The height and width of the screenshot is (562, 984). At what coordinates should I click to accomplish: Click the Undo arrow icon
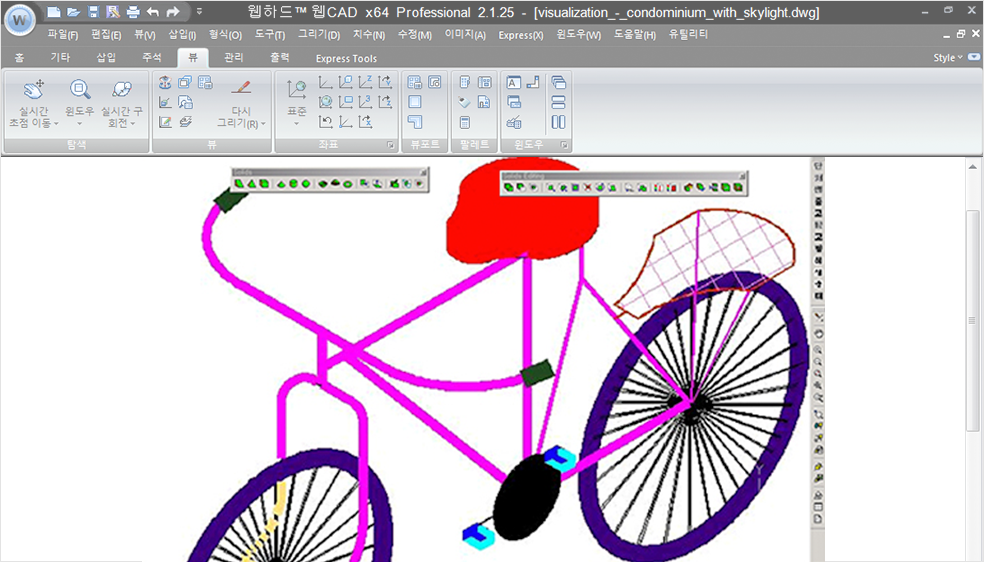pos(152,11)
